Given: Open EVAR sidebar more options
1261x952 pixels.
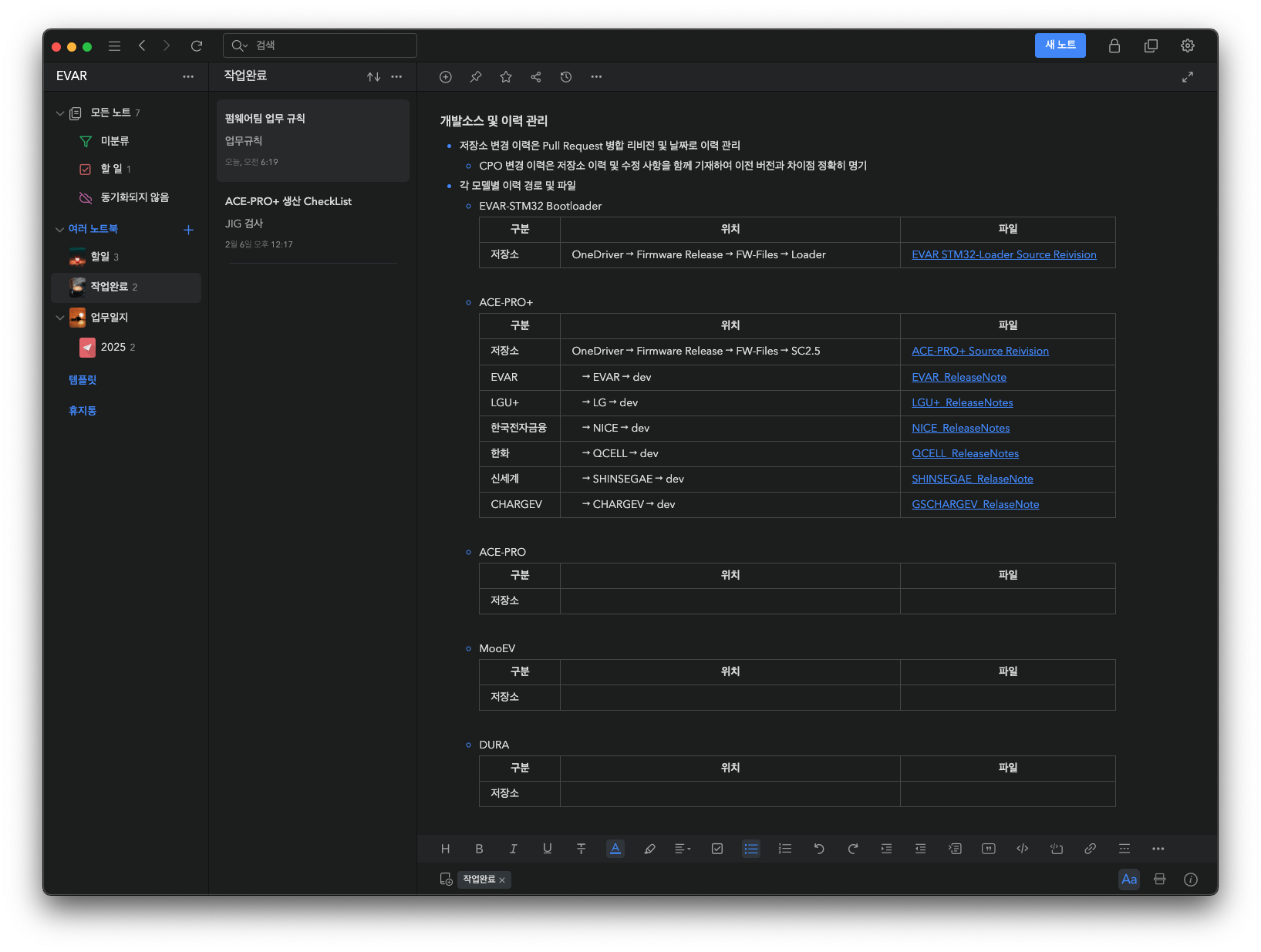Looking at the screenshot, I should (188, 76).
